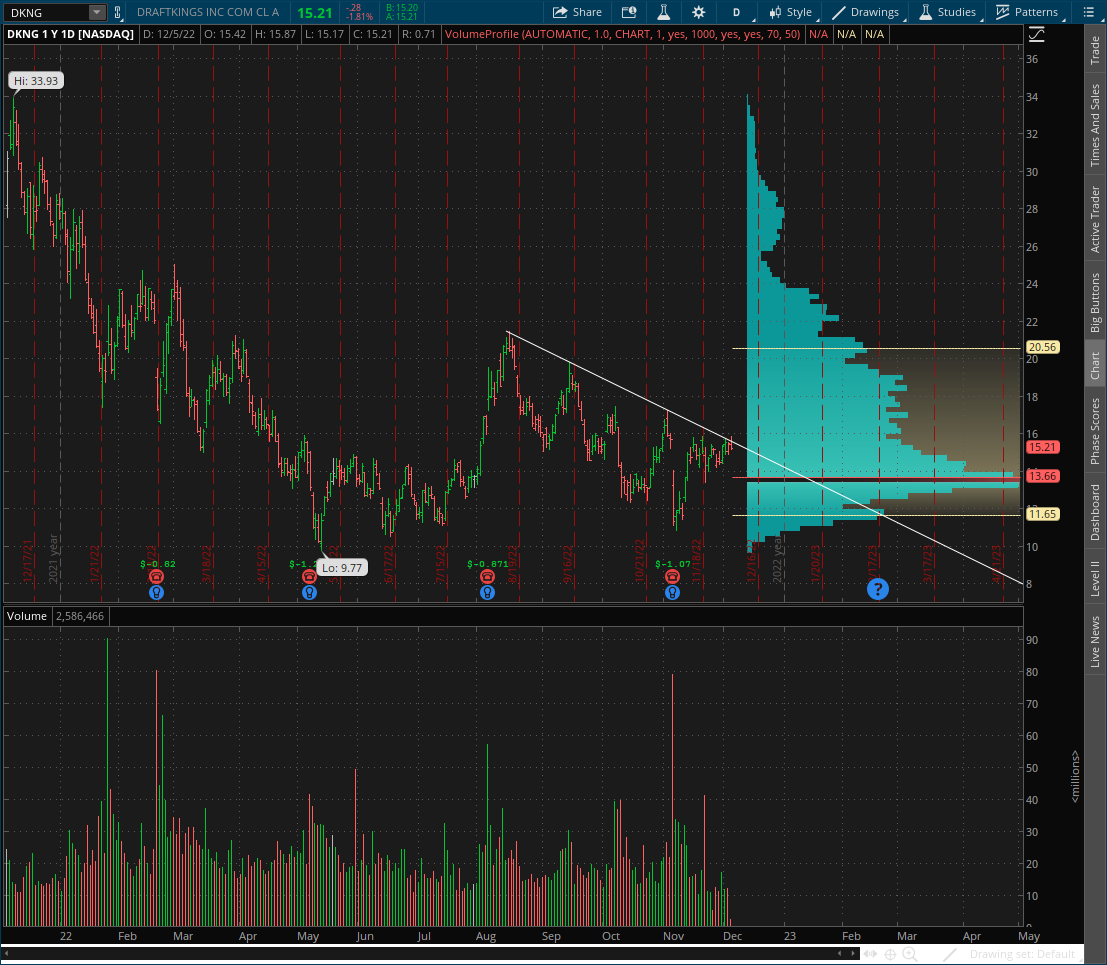This screenshot has width=1107, height=965.
Task: Open the Phase Scores side tab
Action: 1095,431
